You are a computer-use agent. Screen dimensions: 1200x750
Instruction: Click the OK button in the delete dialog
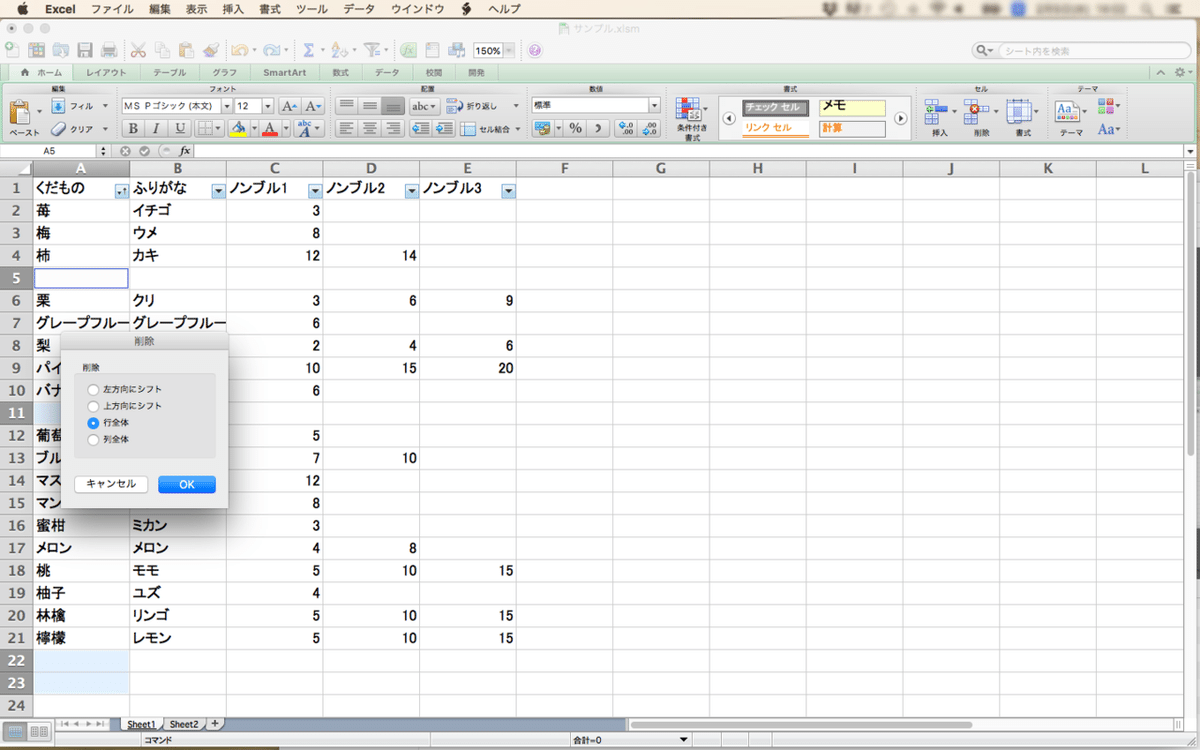pyautogui.click(x=187, y=484)
